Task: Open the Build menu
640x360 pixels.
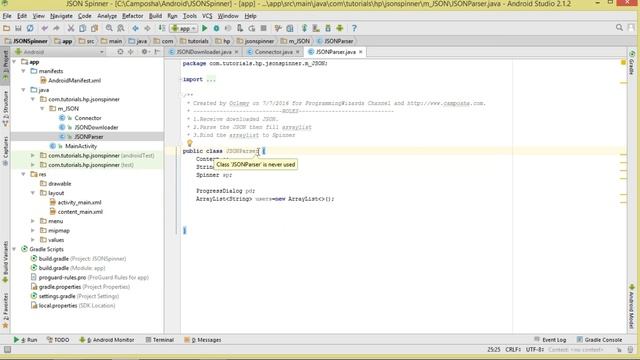Action: tap(155, 16)
